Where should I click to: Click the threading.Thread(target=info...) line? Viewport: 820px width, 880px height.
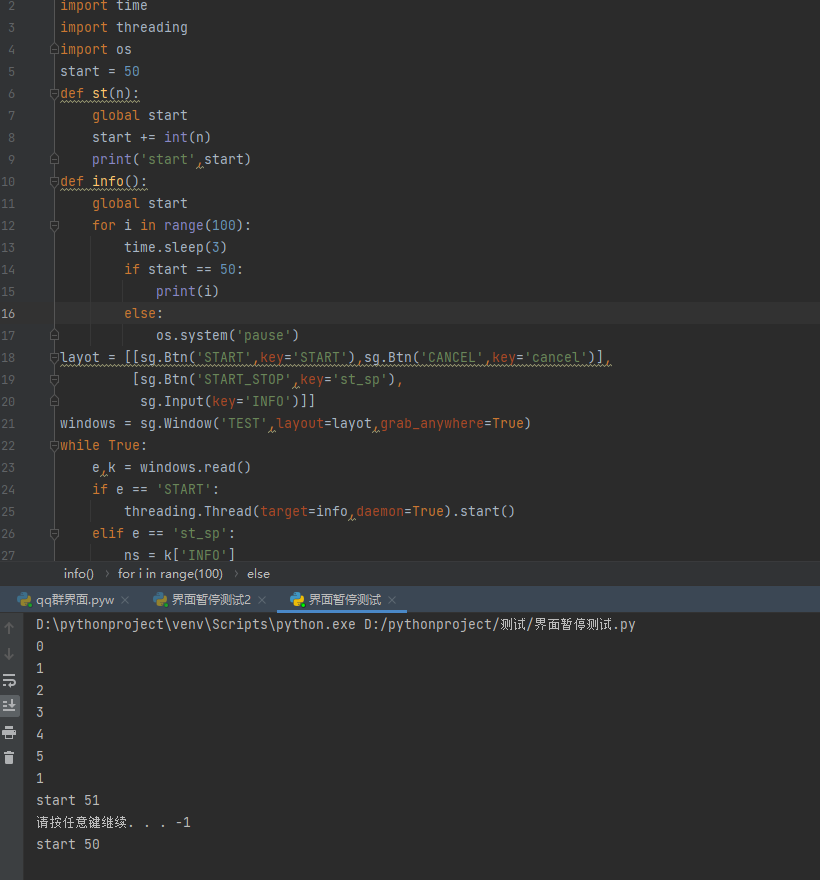(319, 511)
